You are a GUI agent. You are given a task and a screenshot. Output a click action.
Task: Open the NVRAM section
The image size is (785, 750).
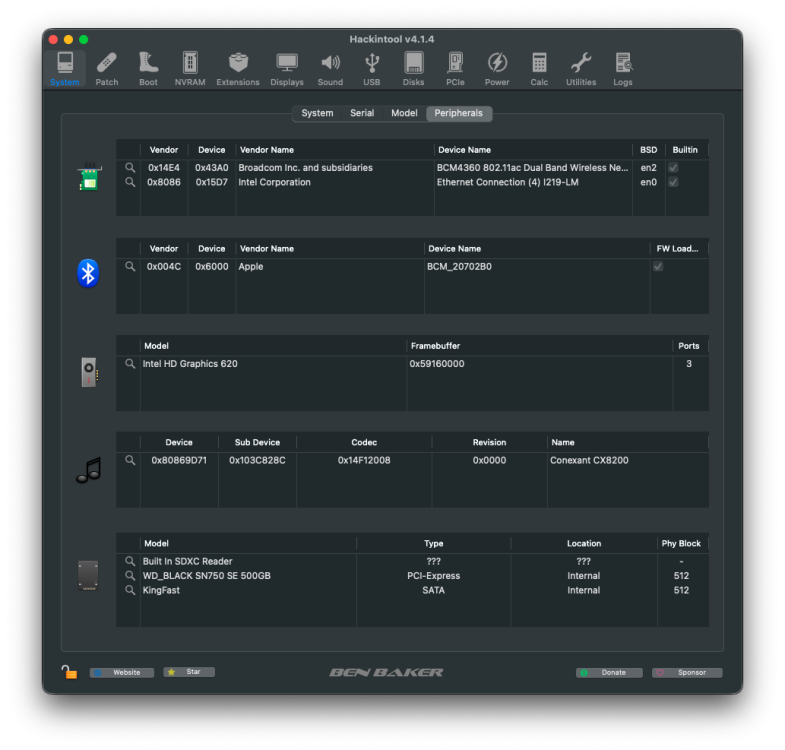point(190,69)
